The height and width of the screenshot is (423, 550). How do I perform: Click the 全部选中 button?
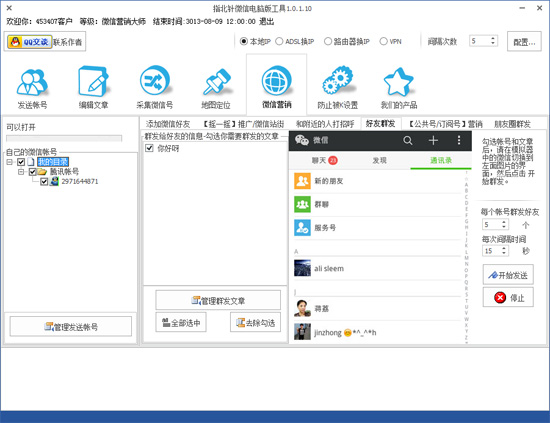click(181, 322)
